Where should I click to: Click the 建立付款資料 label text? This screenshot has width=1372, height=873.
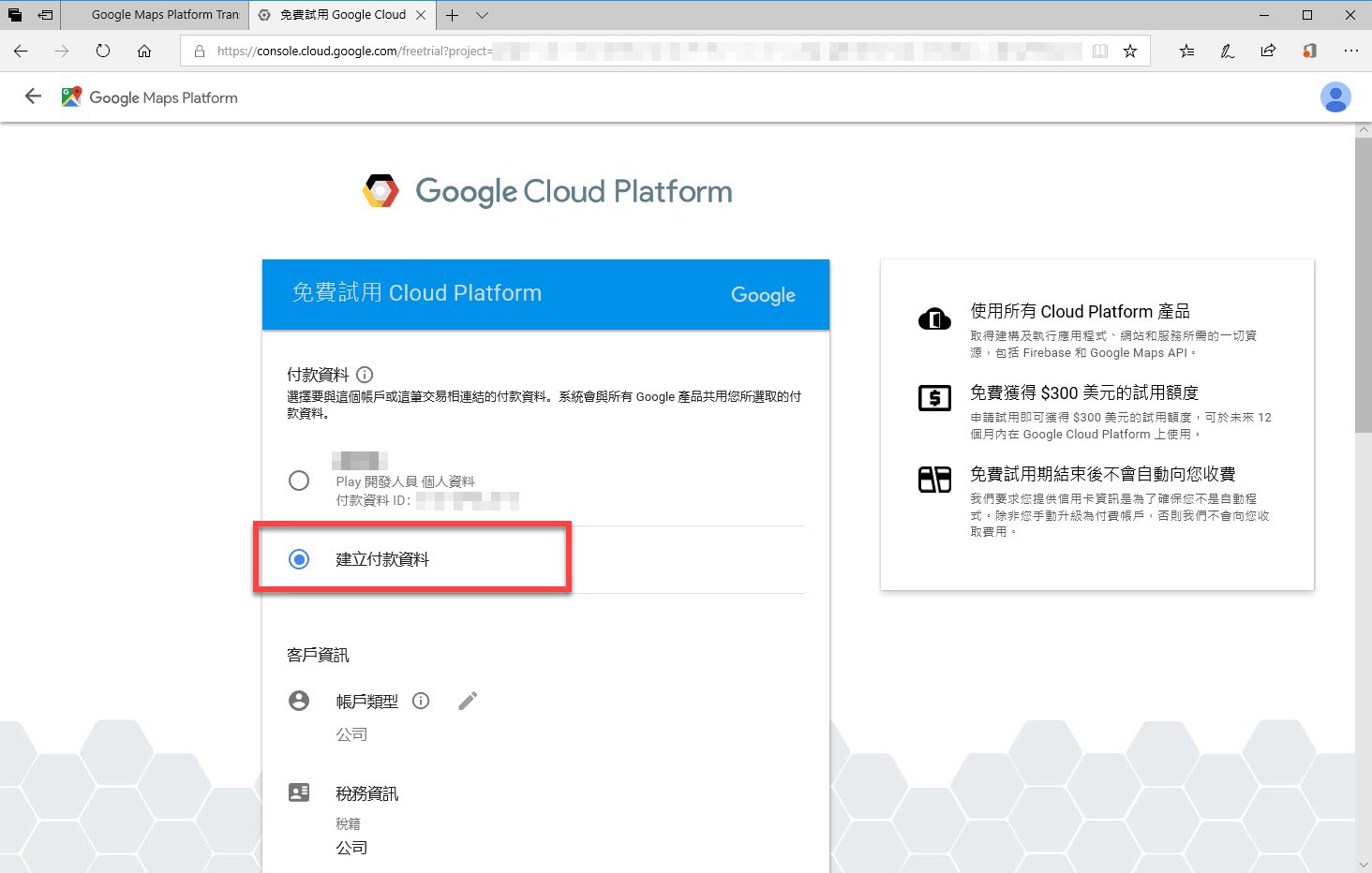click(x=382, y=559)
